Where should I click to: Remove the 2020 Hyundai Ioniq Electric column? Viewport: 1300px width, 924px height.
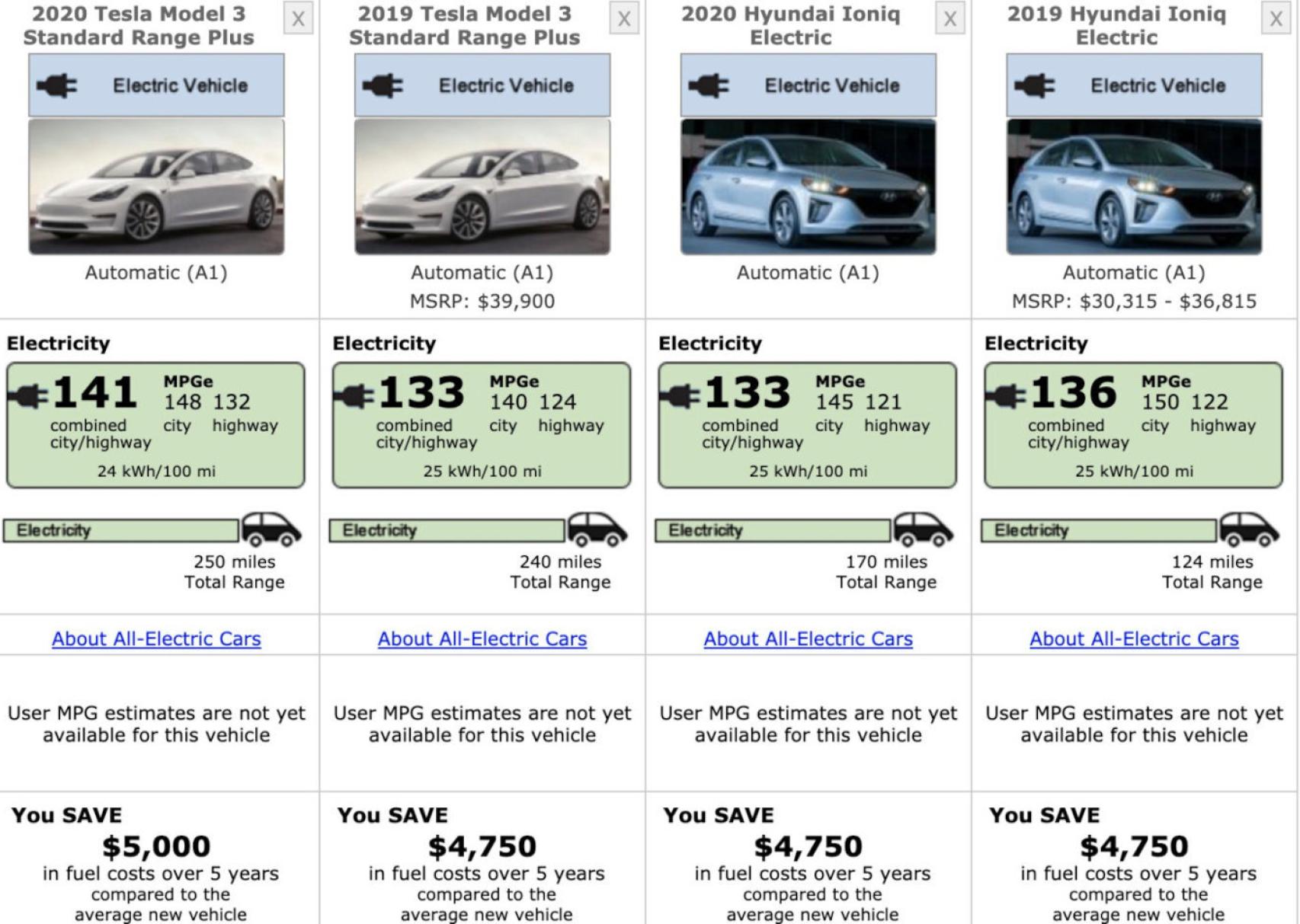[x=949, y=19]
